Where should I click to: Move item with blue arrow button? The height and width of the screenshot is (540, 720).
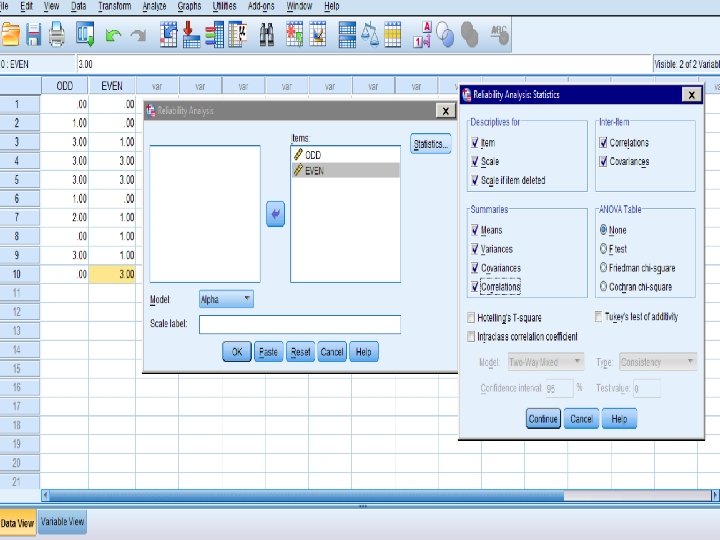(276, 214)
